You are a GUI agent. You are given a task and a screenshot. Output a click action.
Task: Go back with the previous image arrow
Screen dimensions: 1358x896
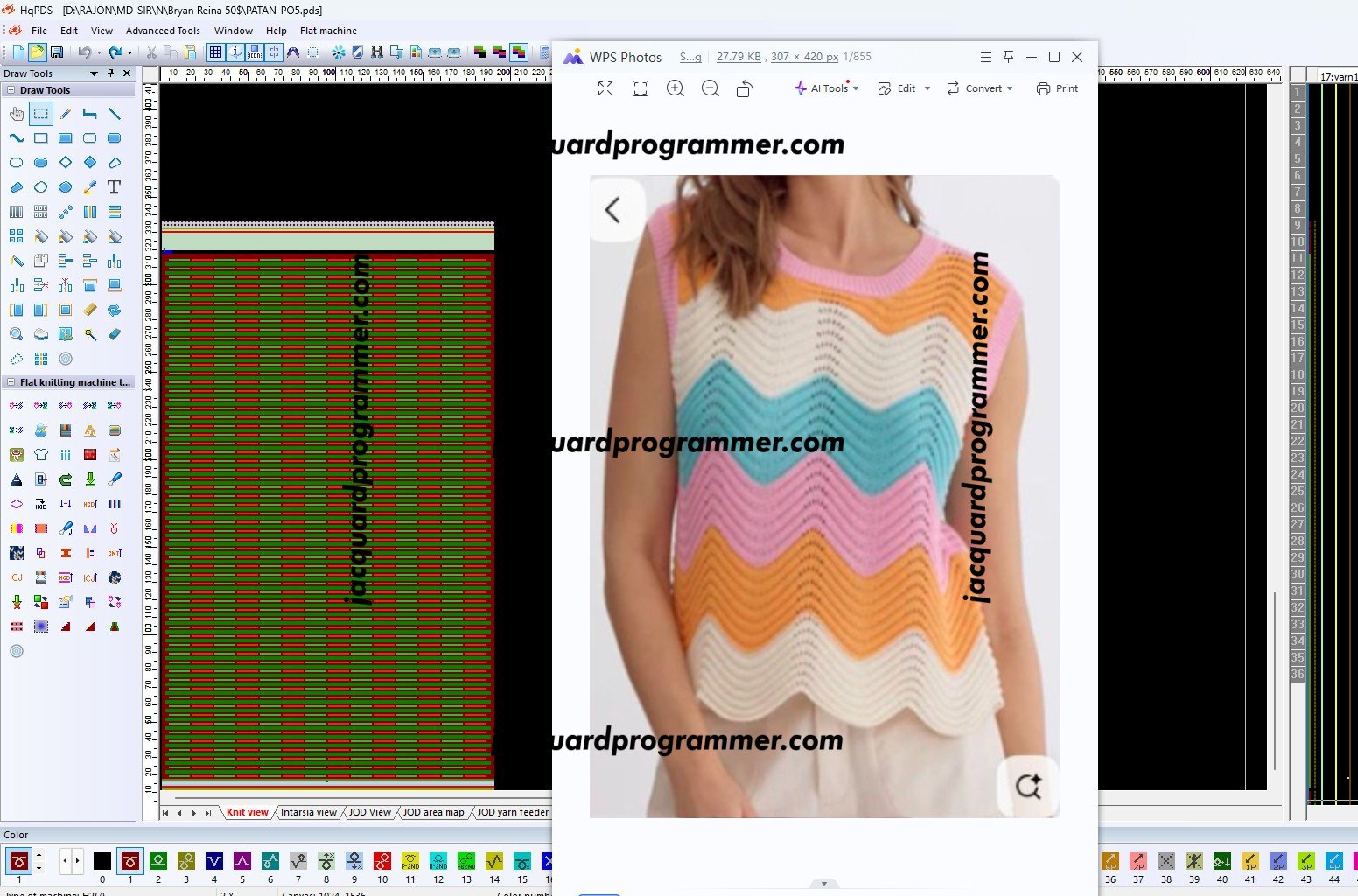[x=612, y=210]
